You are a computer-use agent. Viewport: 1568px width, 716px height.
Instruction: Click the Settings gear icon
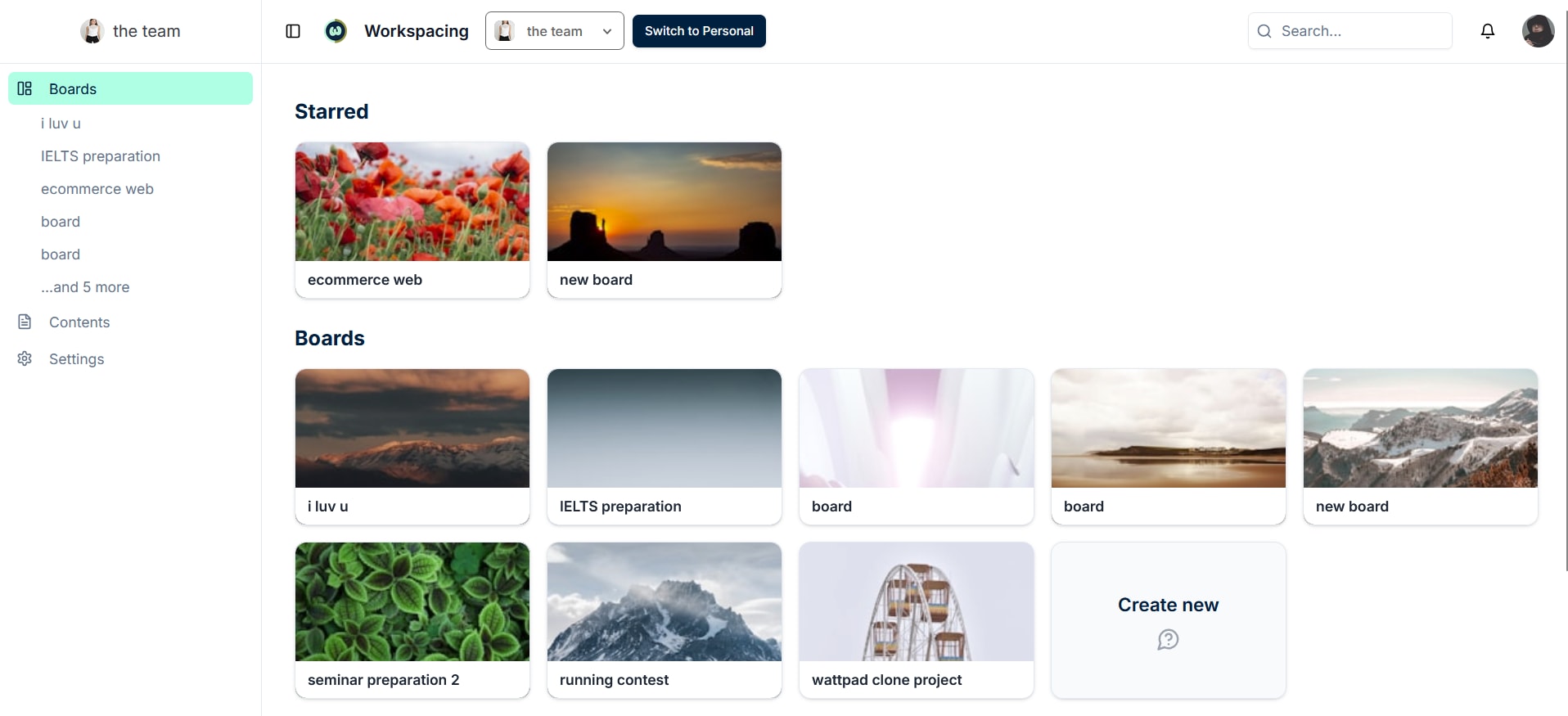click(x=25, y=358)
